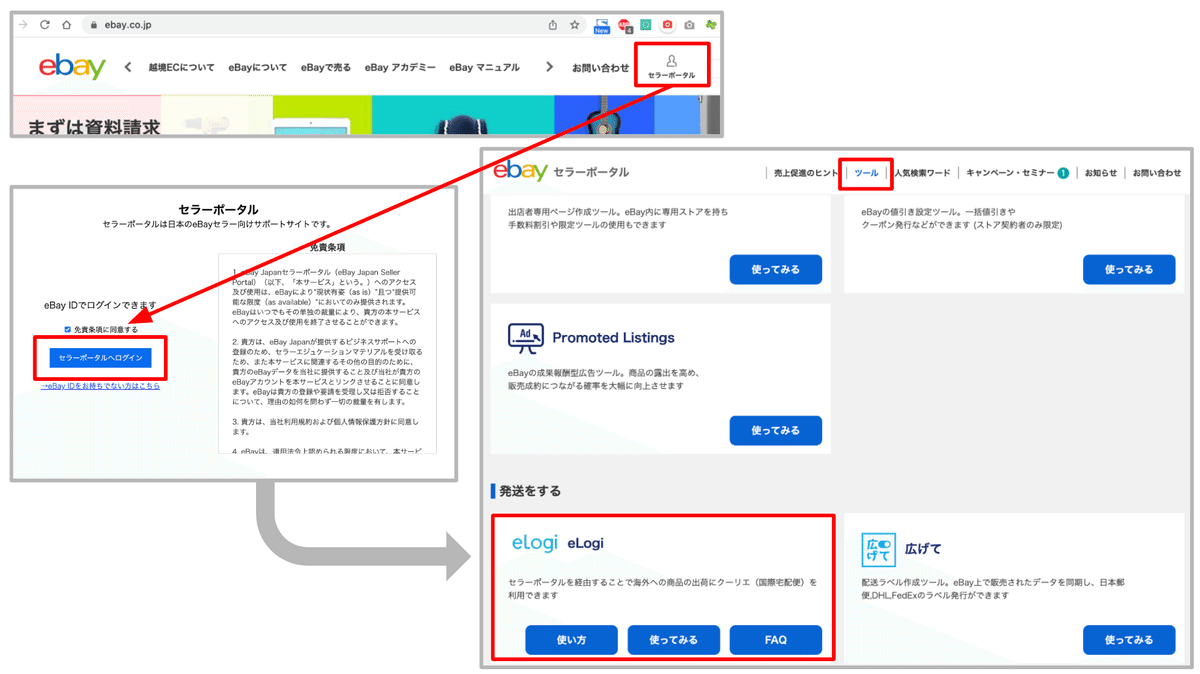Screen dimensions: 1200x674
Task: Click the 広げて app icon
Action: click(879, 550)
